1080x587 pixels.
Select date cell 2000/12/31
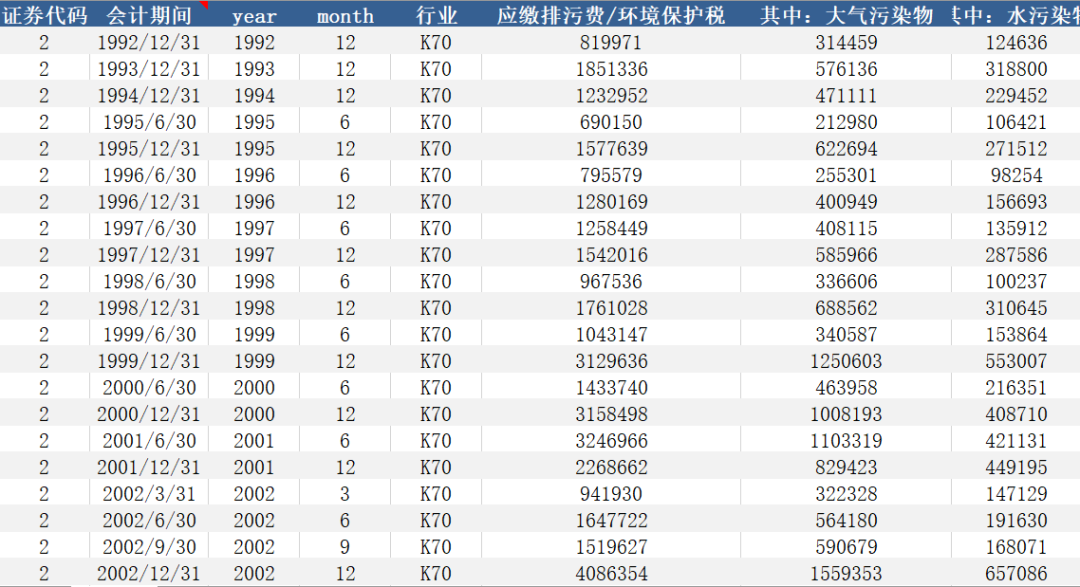tap(149, 414)
